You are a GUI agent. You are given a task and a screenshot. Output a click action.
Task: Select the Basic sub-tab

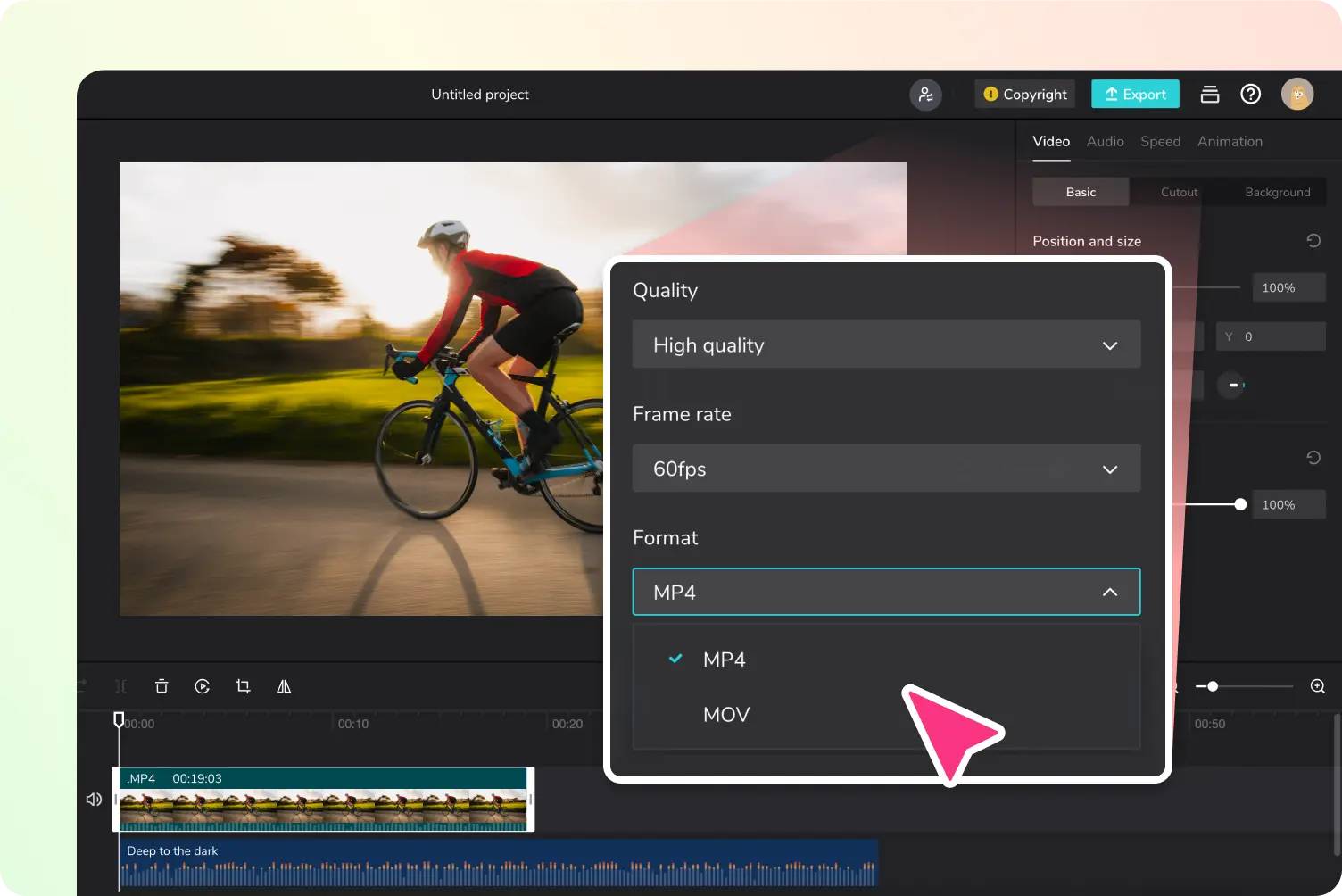click(x=1081, y=192)
